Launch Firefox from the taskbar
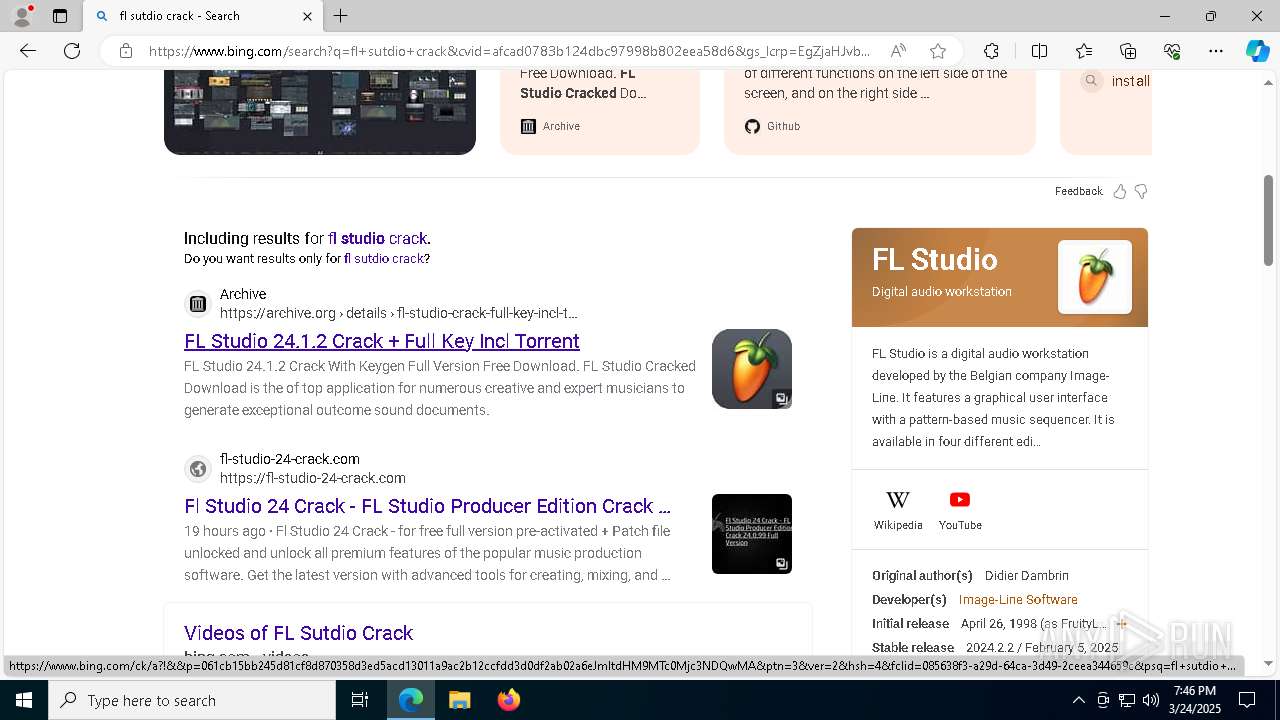 tap(509, 700)
